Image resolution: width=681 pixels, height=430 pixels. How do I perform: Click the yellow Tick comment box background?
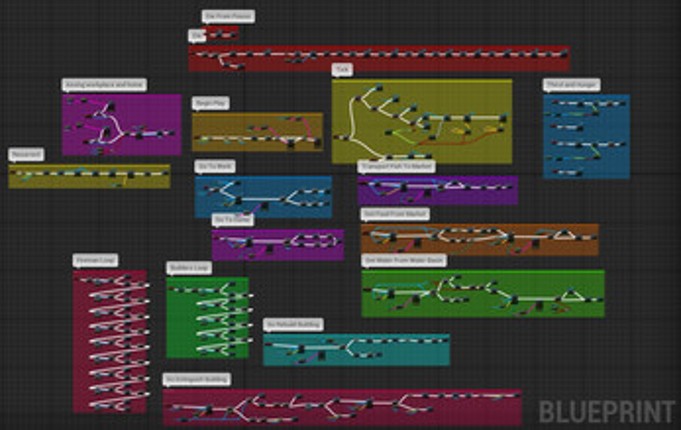pyautogui.click(x=422, y=121)
